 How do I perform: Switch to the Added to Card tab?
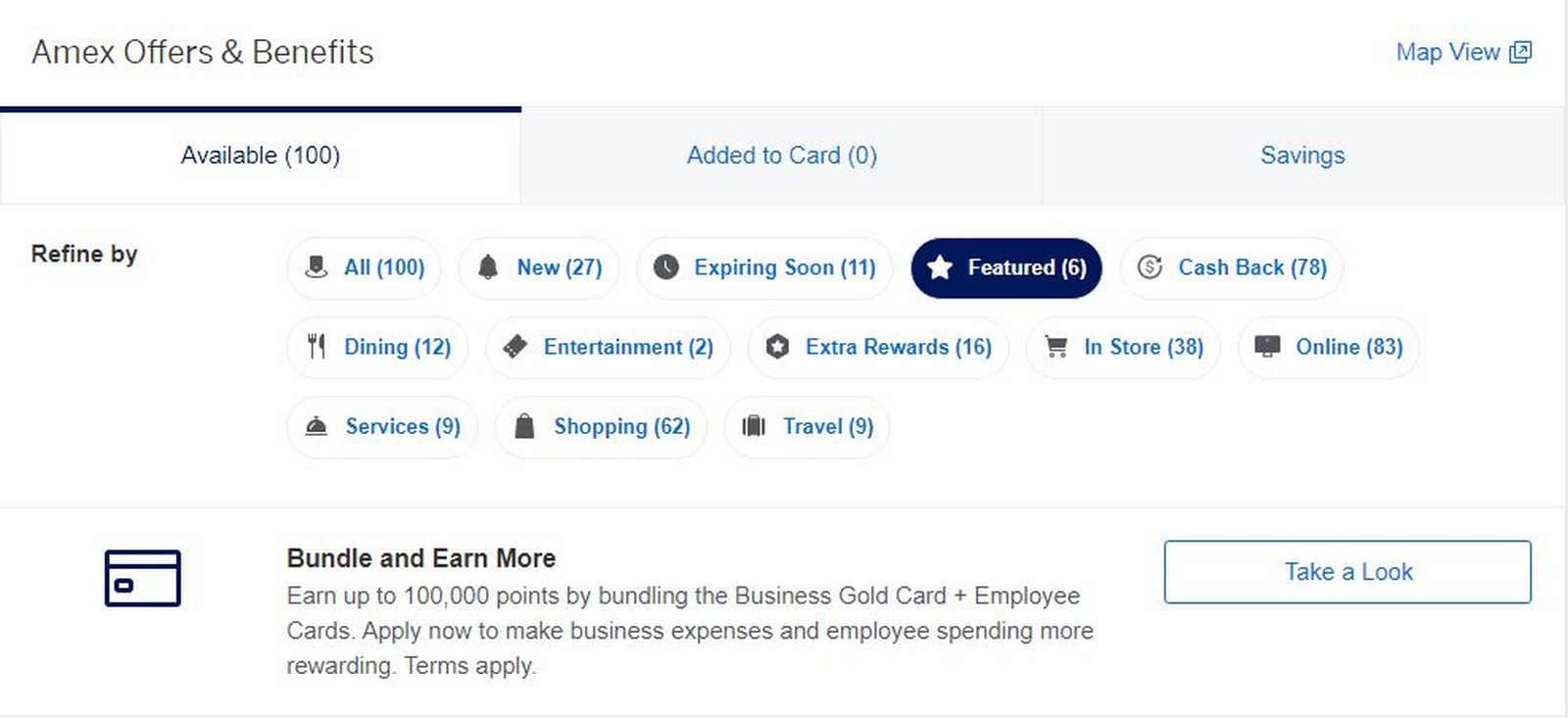tap(781, 156)
